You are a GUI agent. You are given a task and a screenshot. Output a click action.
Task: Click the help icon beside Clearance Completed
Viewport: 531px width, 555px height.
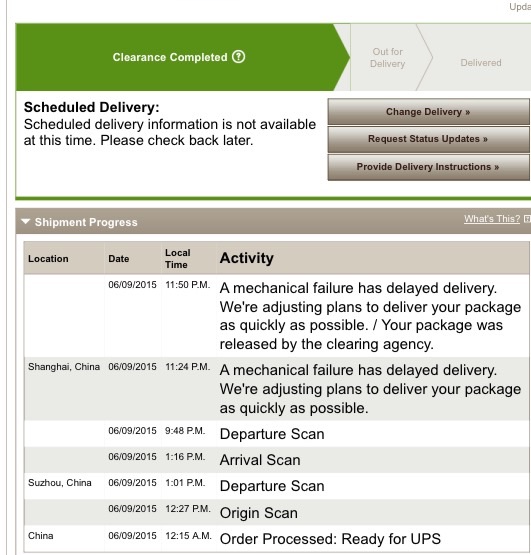[x=238, y=57]
